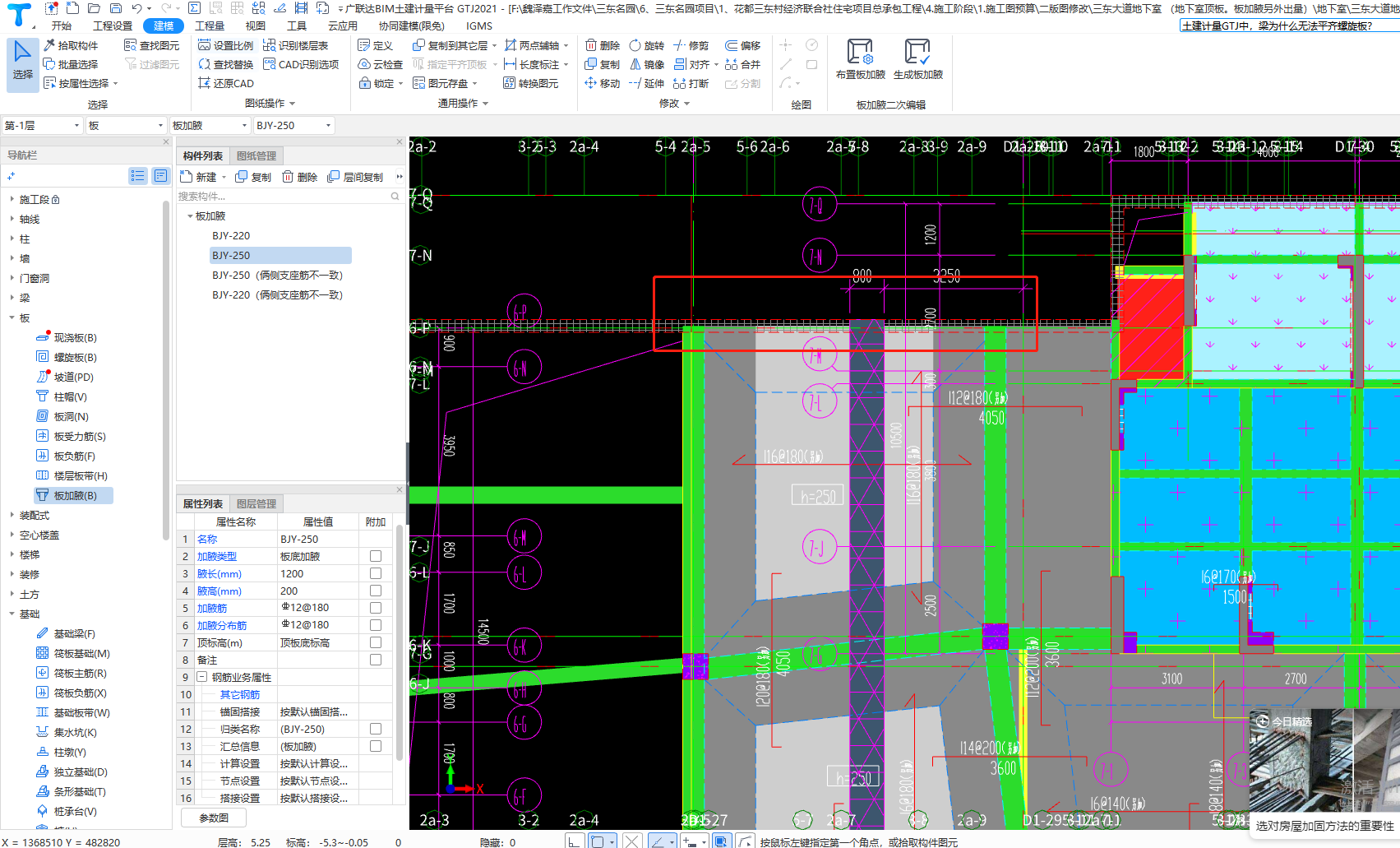Open the 工程设置 ribbon tab
This screenshot has height=848, width=1400.
(113, 25)
